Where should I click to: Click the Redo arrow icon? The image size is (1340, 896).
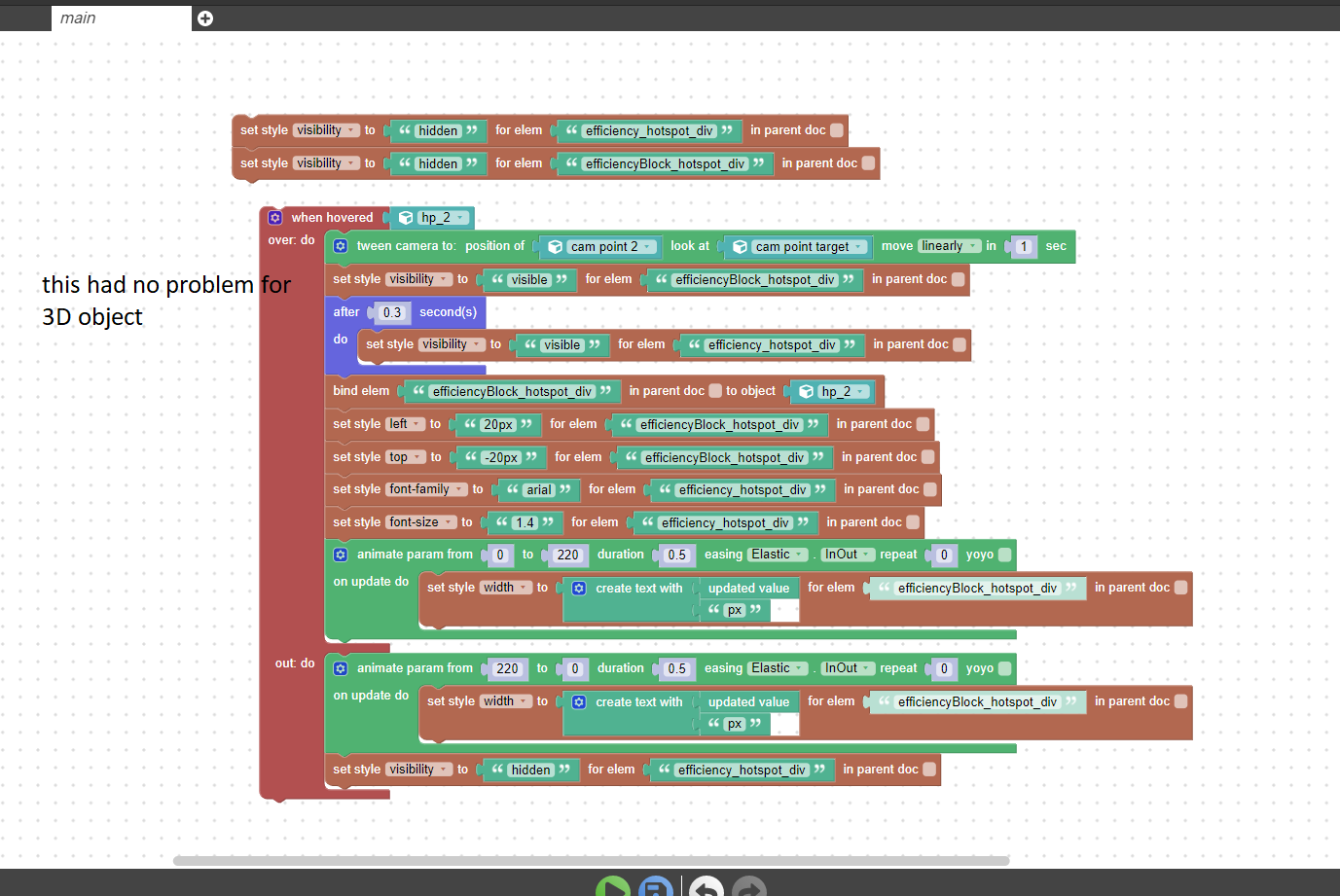point(749,888)
